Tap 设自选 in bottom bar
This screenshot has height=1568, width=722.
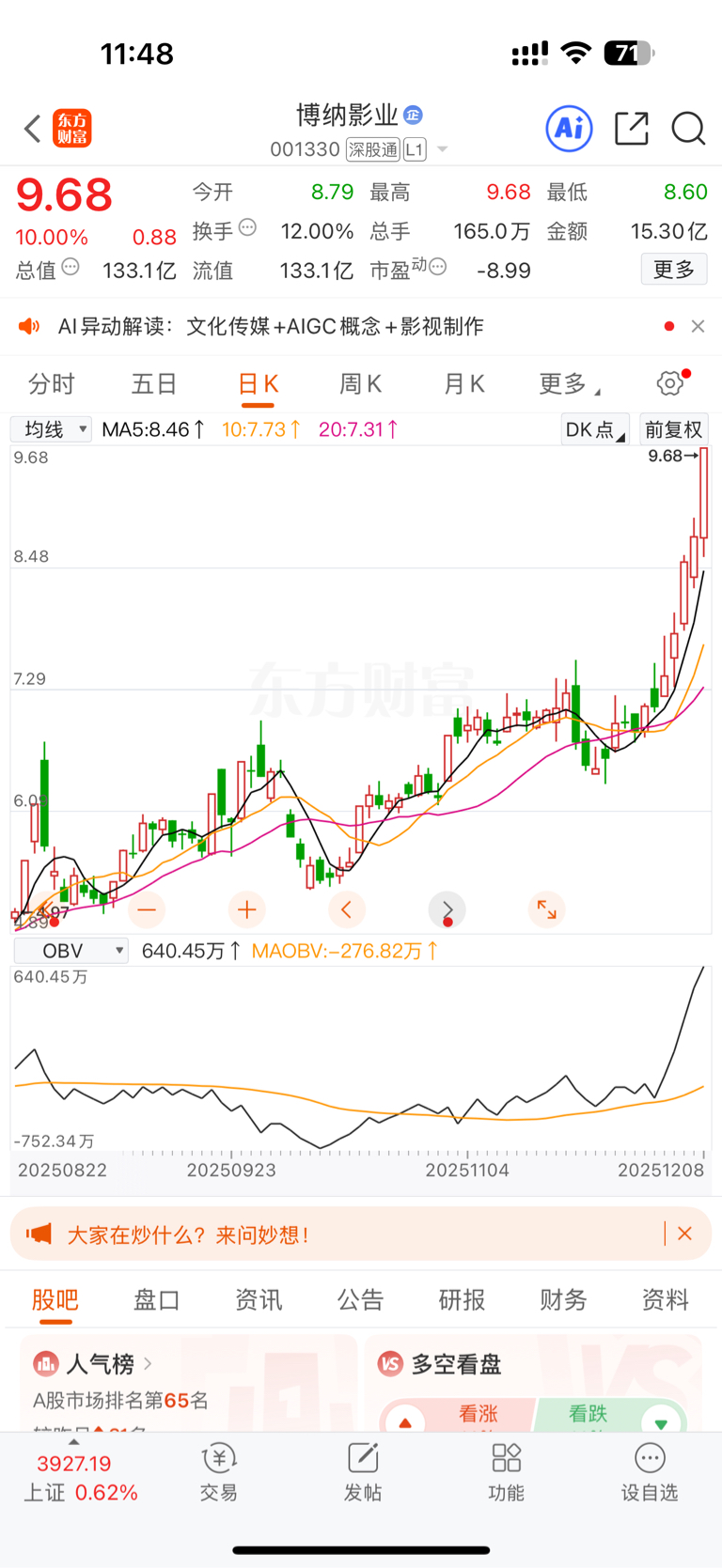(x=650, y=1472)
